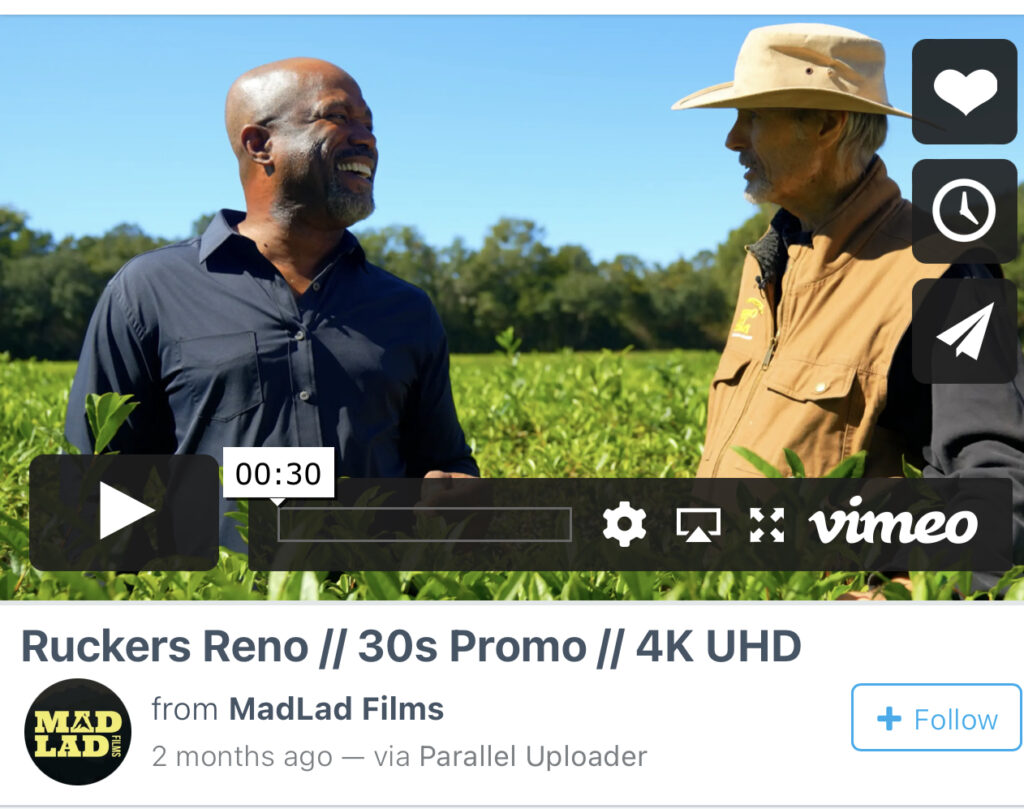Open player settings gear icon
Screen dimensions: 1024x809
624,524
